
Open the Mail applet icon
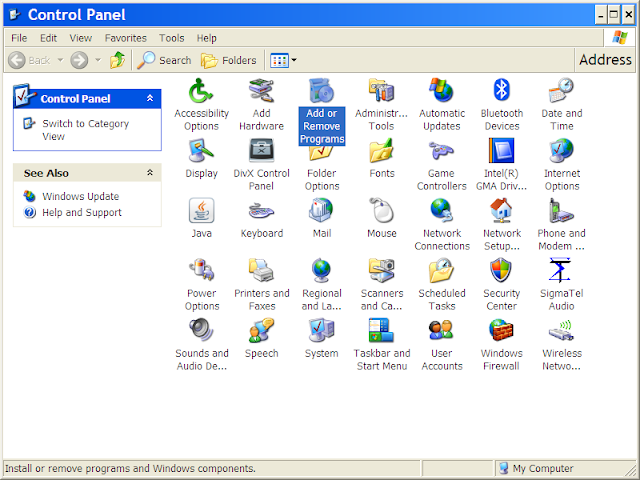click(x=322, y=210)
